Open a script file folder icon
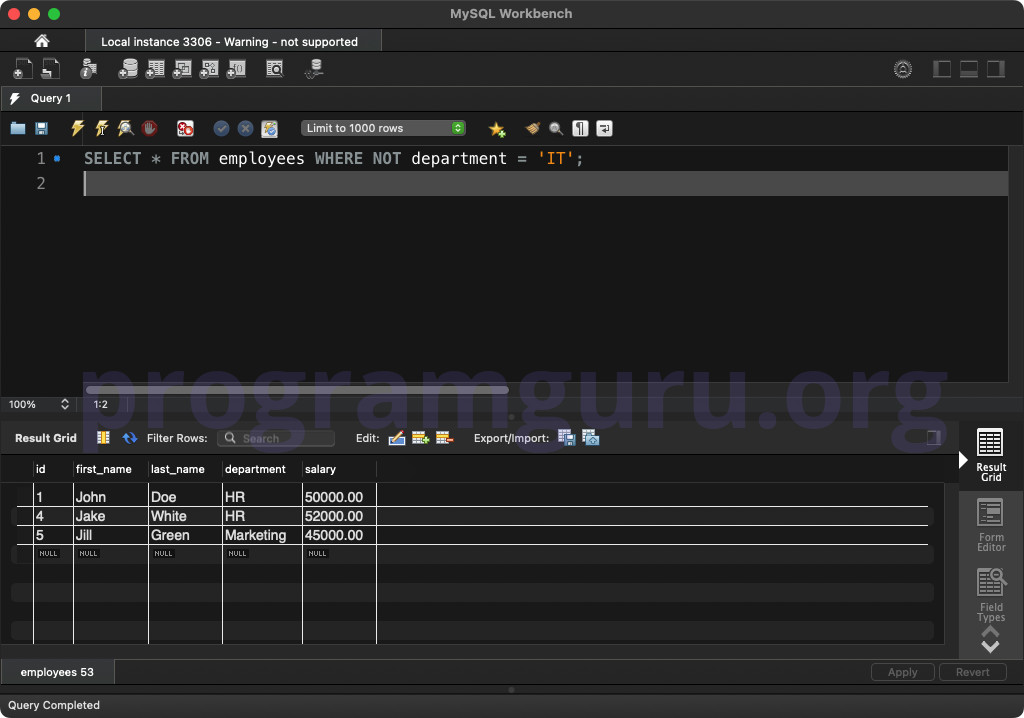Image resolution: width=1024 pixels, height=718 pixels. [x=18, y=129]
